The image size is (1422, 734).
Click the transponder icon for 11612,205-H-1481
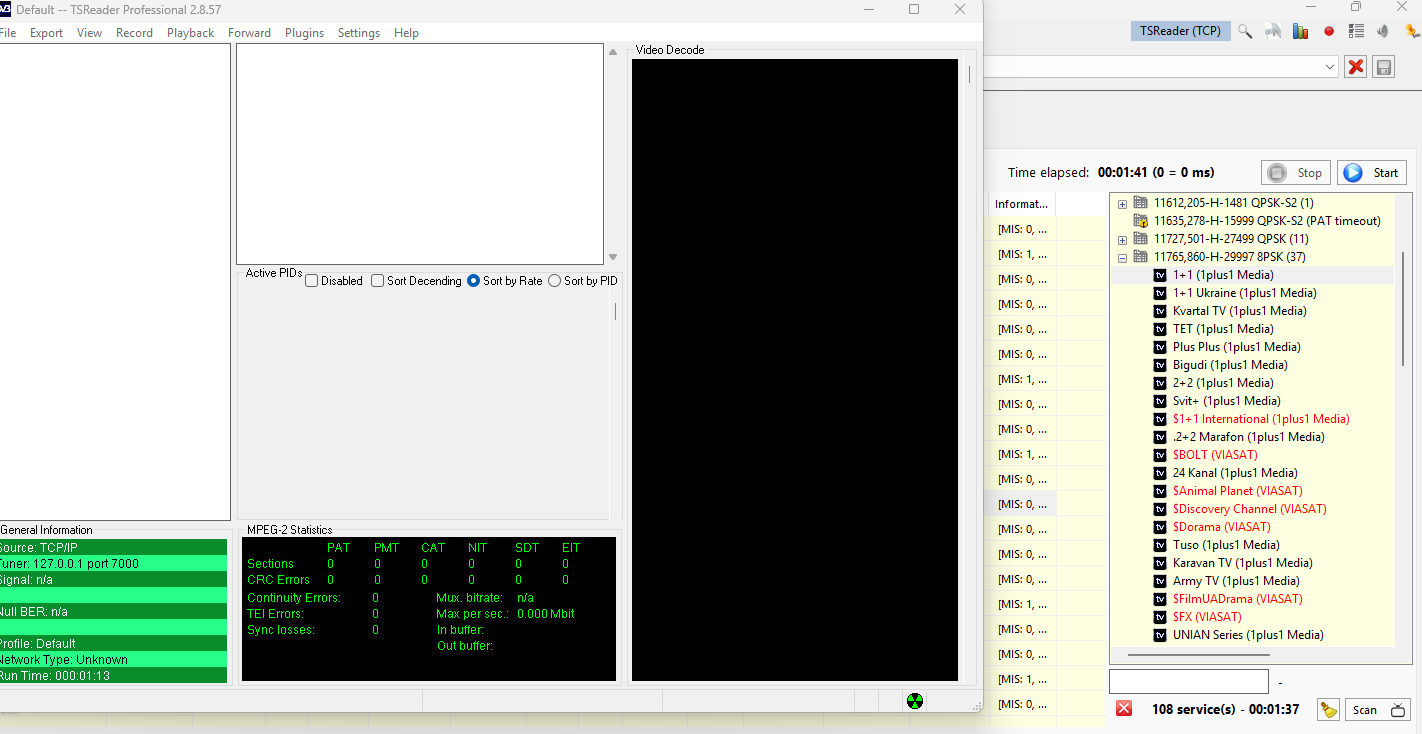[x=1140, y=202]
